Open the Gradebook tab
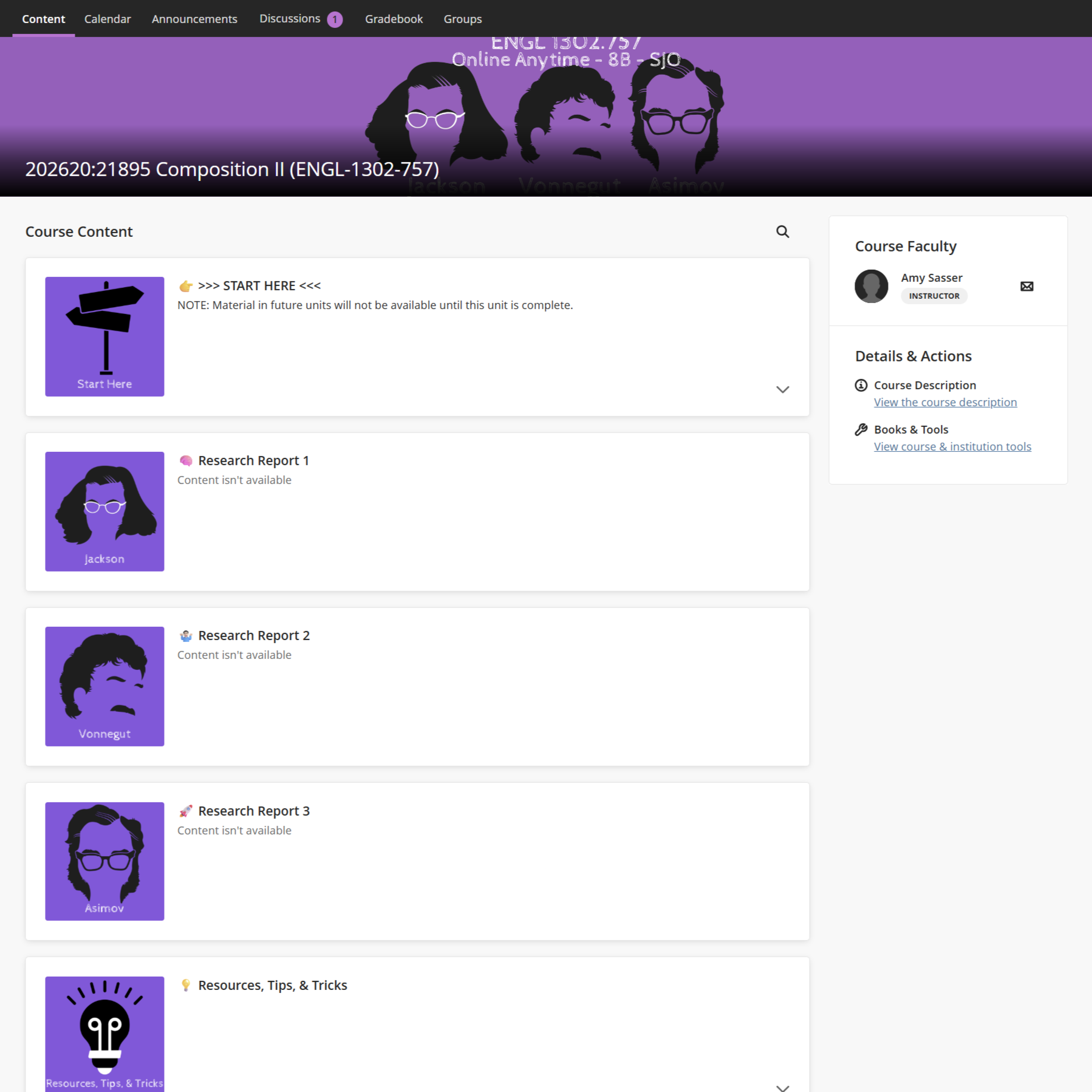The height and width of the screenshot is (1092, 1092). click(x=394, y=18)
